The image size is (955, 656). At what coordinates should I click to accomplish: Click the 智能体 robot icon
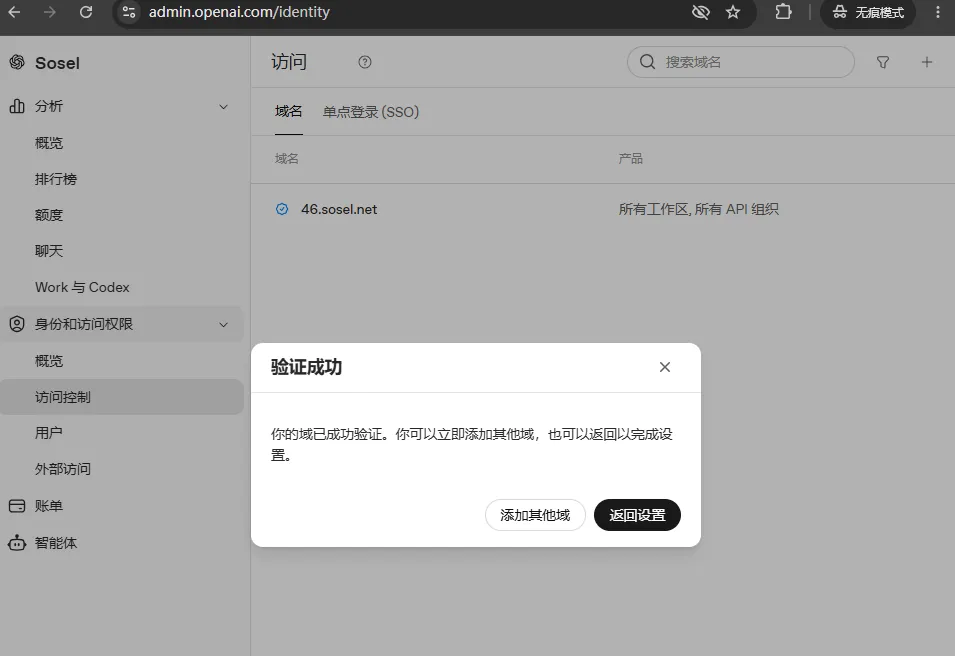click(17, 543)
